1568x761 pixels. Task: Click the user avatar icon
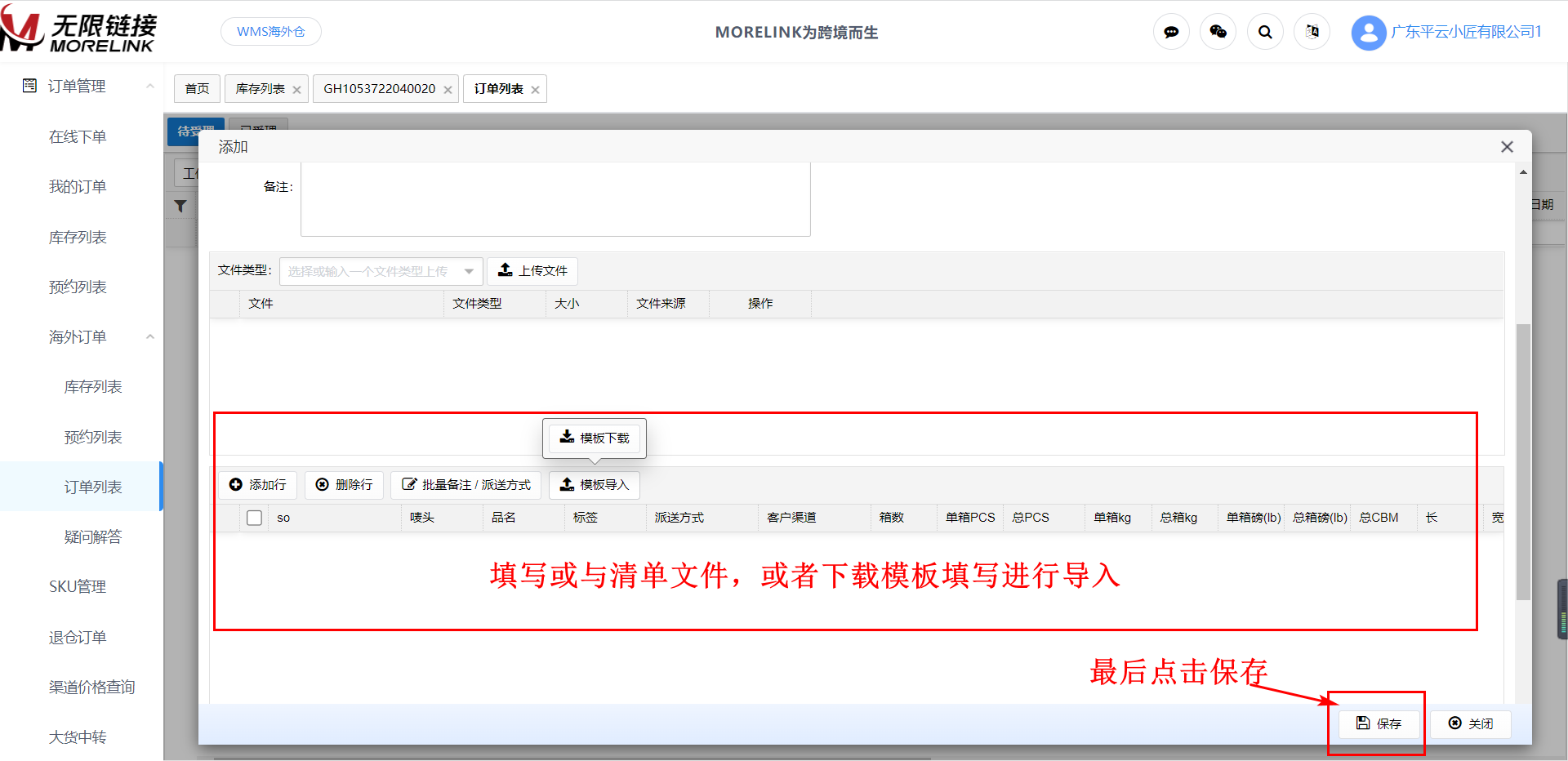click(x=1368, y=33)
